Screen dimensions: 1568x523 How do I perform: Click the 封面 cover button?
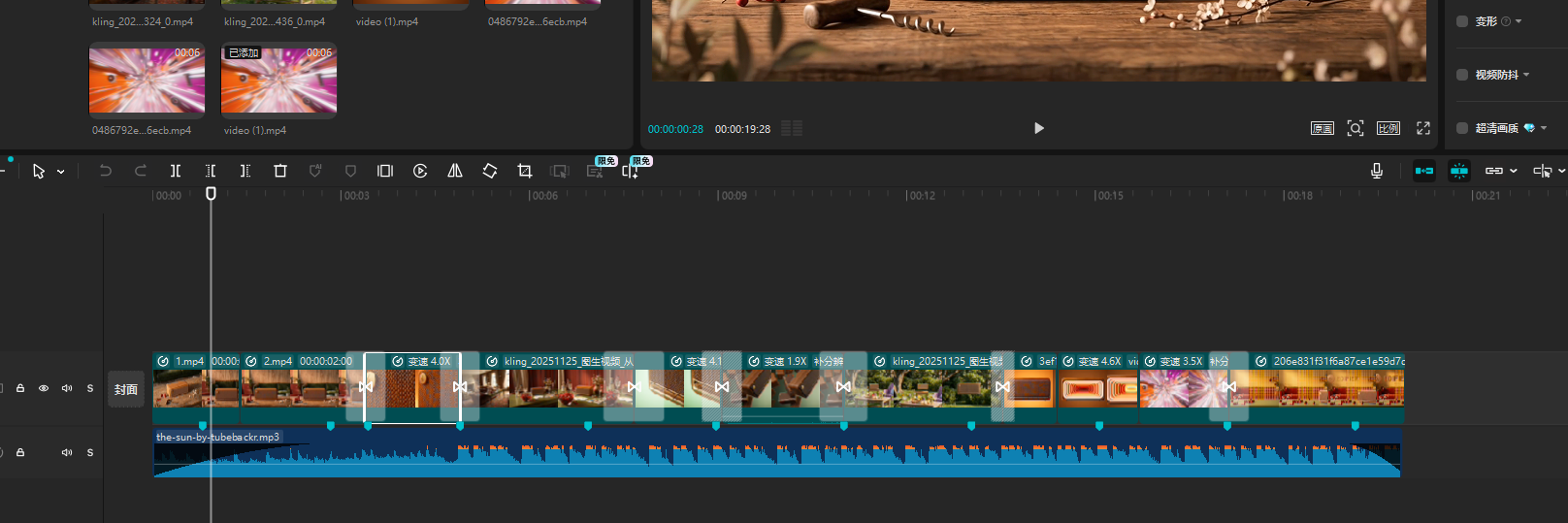(126, 389)
